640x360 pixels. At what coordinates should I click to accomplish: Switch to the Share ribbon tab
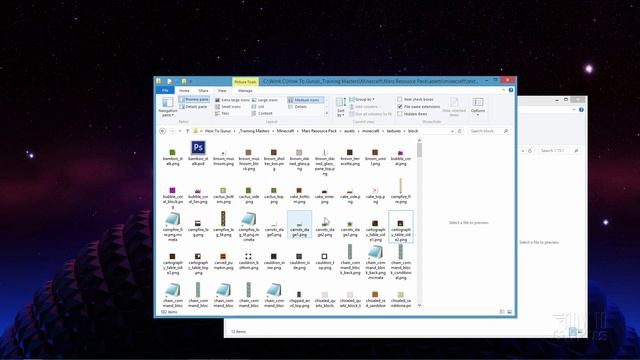tap(203, 91)
